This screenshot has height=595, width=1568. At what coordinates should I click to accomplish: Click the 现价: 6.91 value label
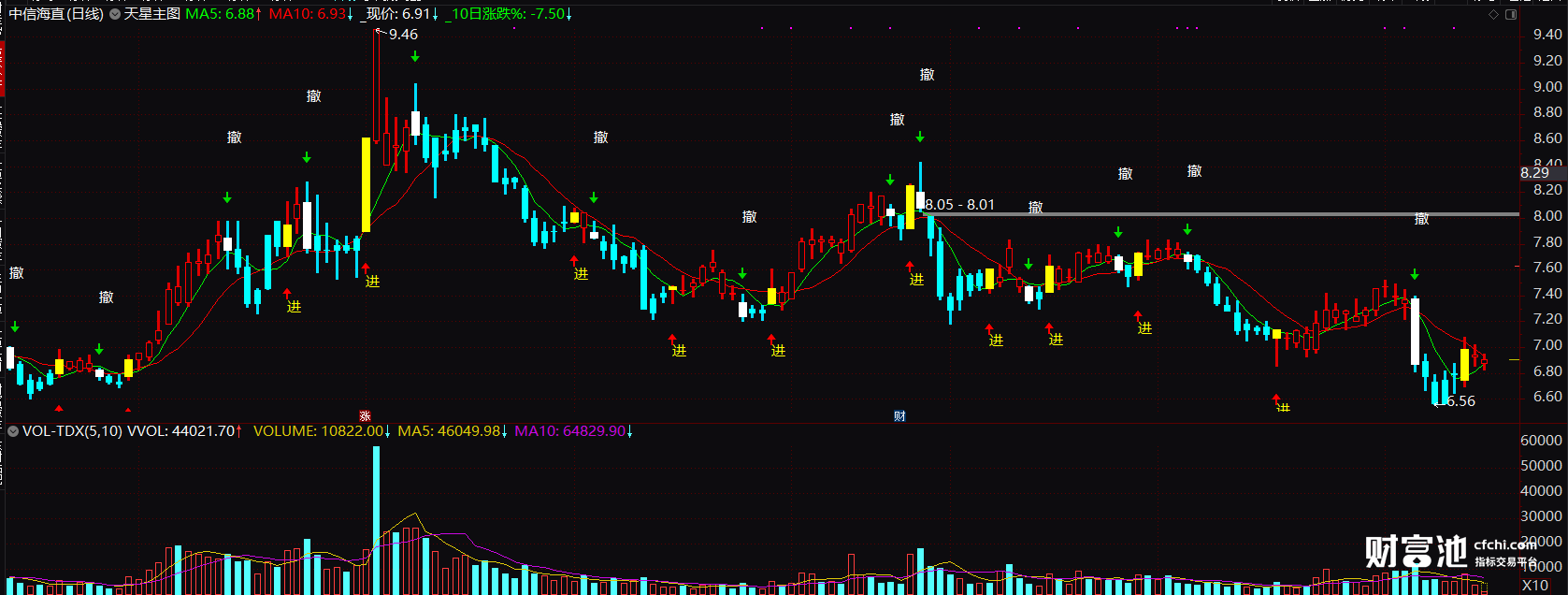coord(399,14)
